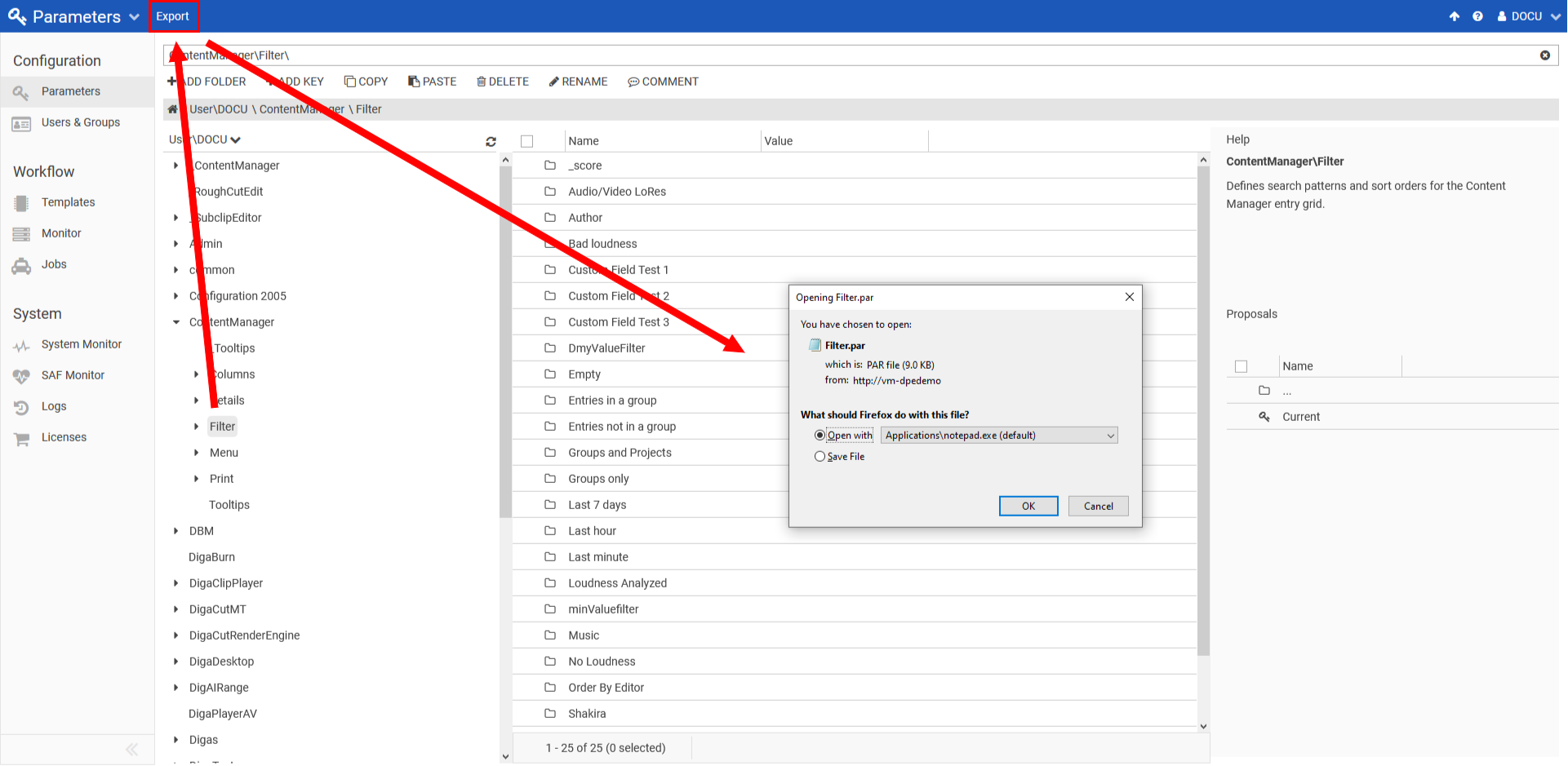Viewport: 1568px width, 766px height.
Task: Collapse the sidebar with double chevron icon
Action: [x=131, y=749]
